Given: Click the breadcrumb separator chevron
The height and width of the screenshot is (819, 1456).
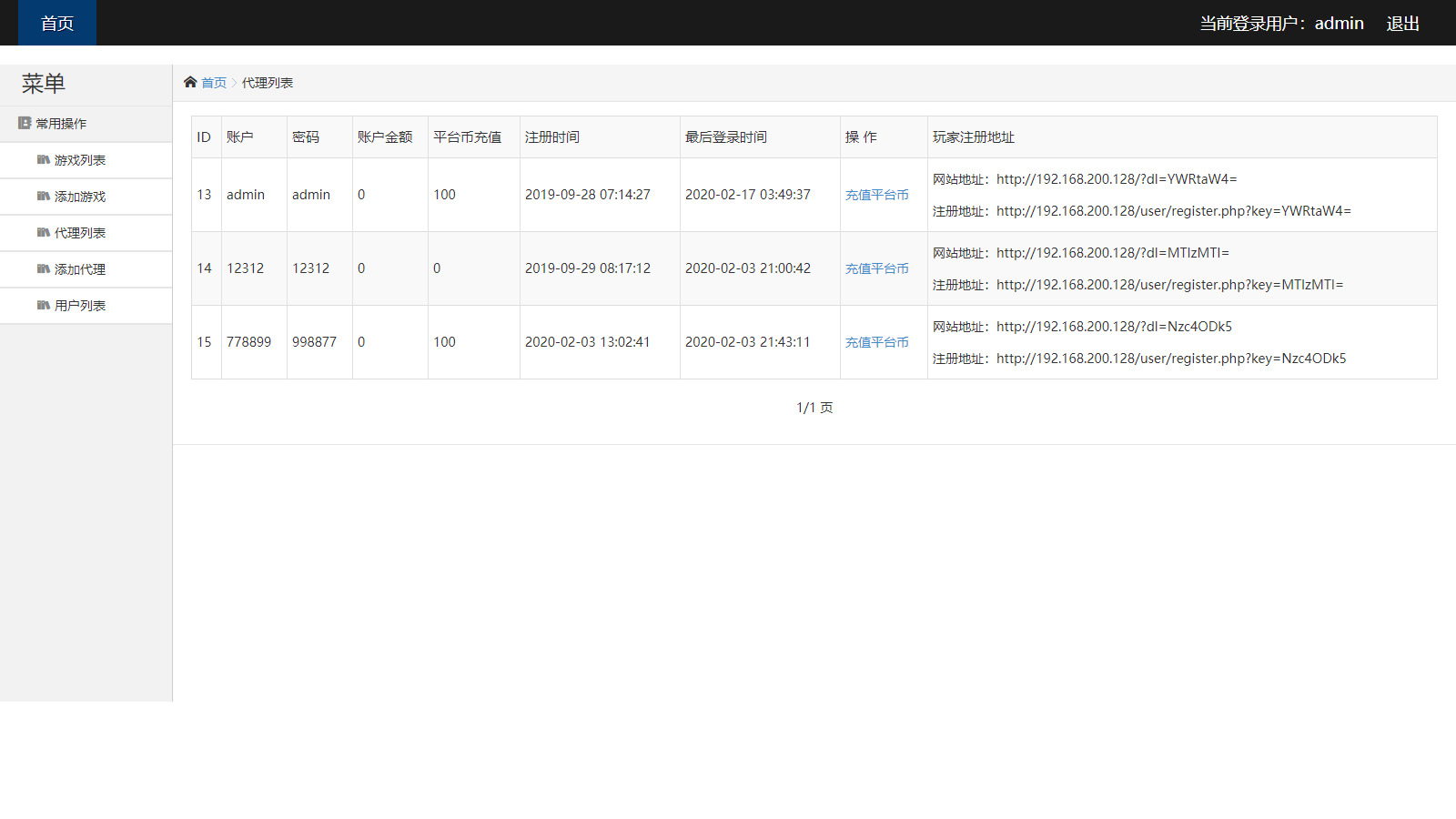Looking at the screenshot, I should (x=229, y=82).
